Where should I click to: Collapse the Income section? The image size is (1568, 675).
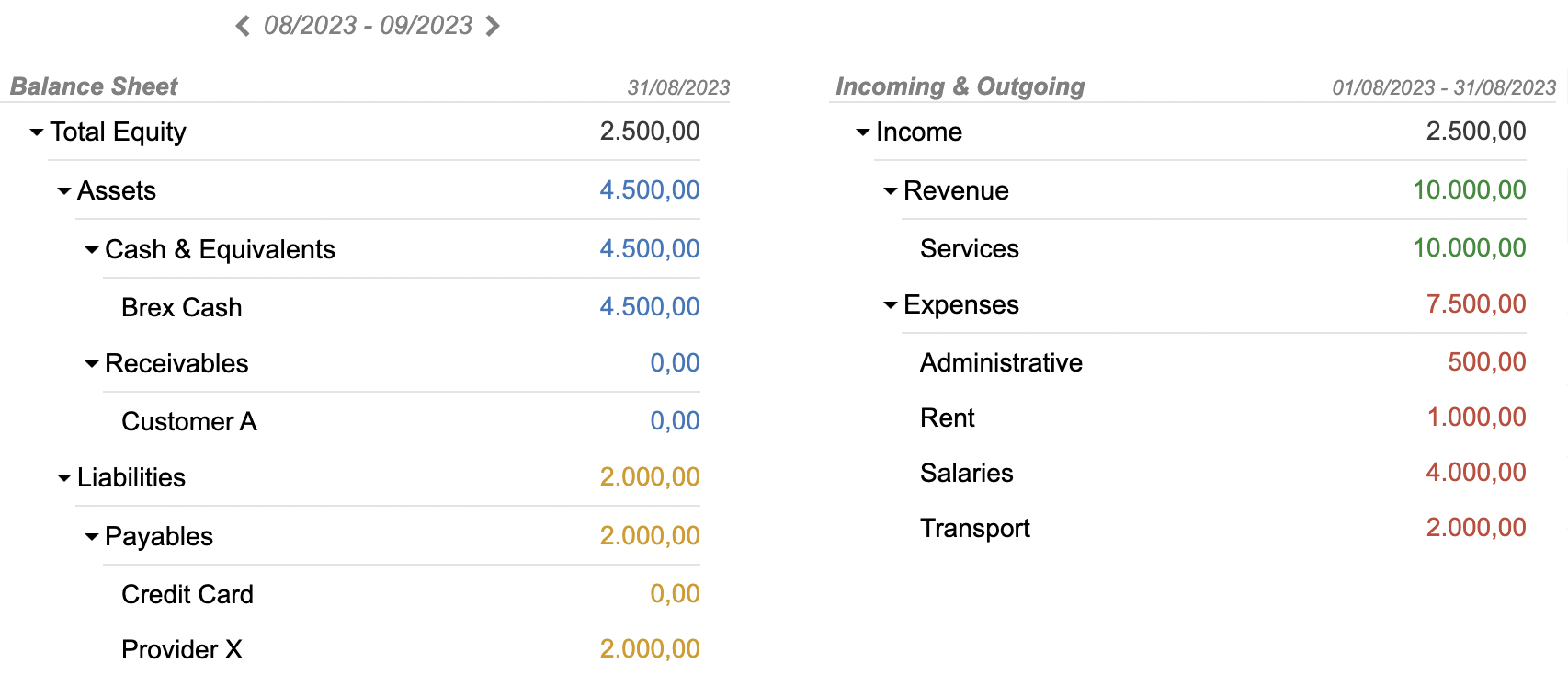862,132
